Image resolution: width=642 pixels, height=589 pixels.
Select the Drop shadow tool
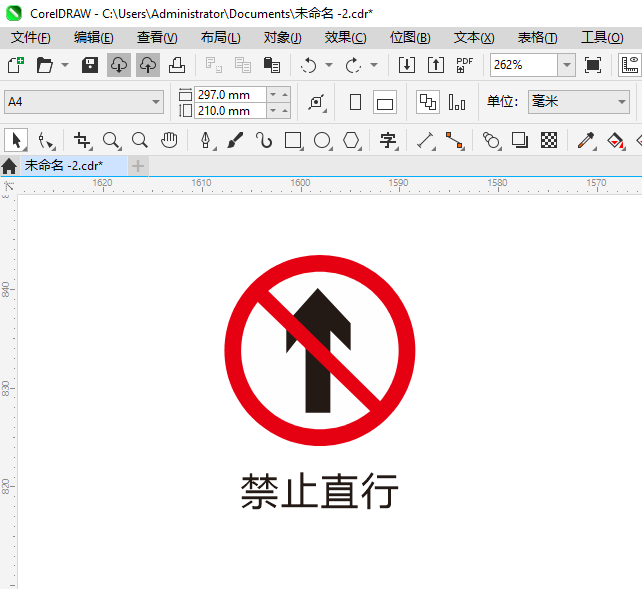pos(520,140)
